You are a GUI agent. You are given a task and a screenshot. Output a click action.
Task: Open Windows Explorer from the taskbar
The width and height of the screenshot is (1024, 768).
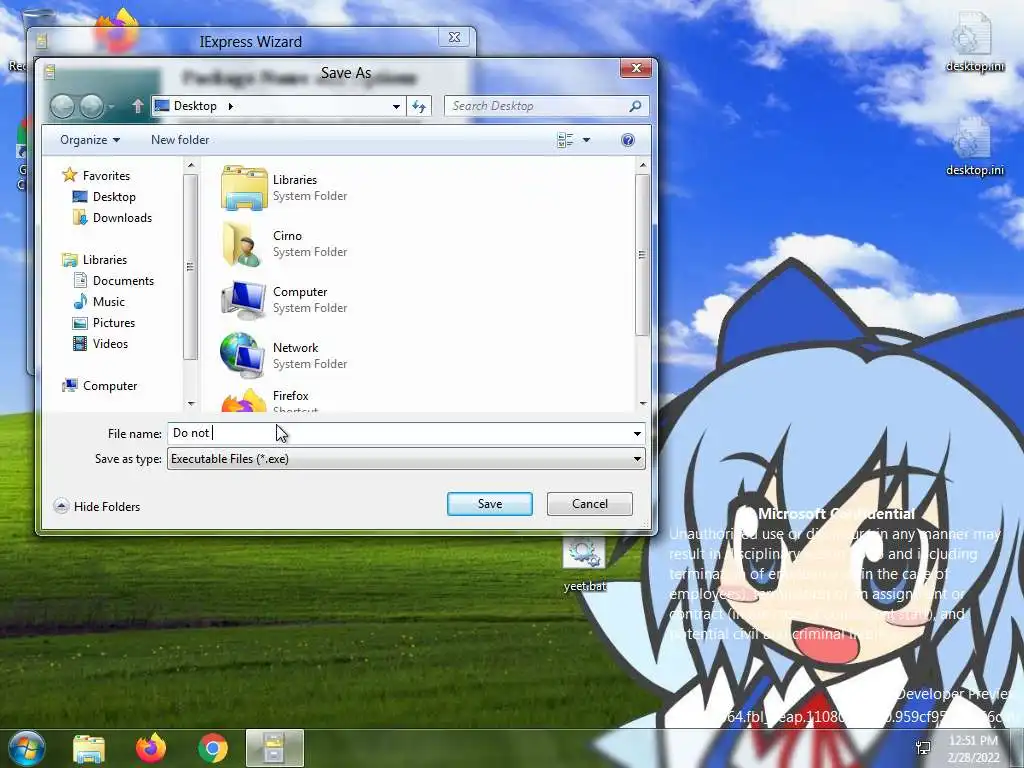pos(89,748)
